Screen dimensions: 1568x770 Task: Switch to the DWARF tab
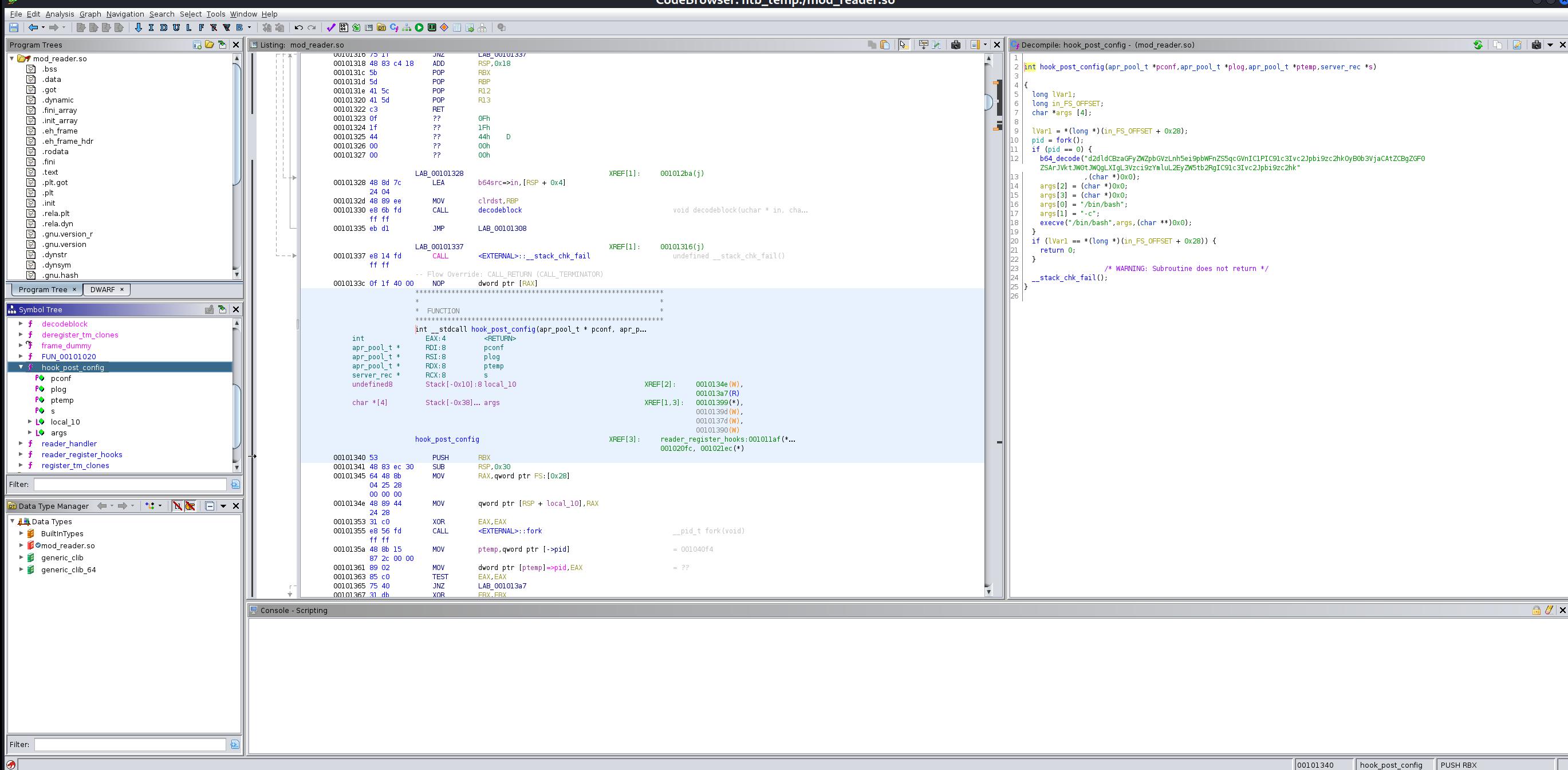102,289
